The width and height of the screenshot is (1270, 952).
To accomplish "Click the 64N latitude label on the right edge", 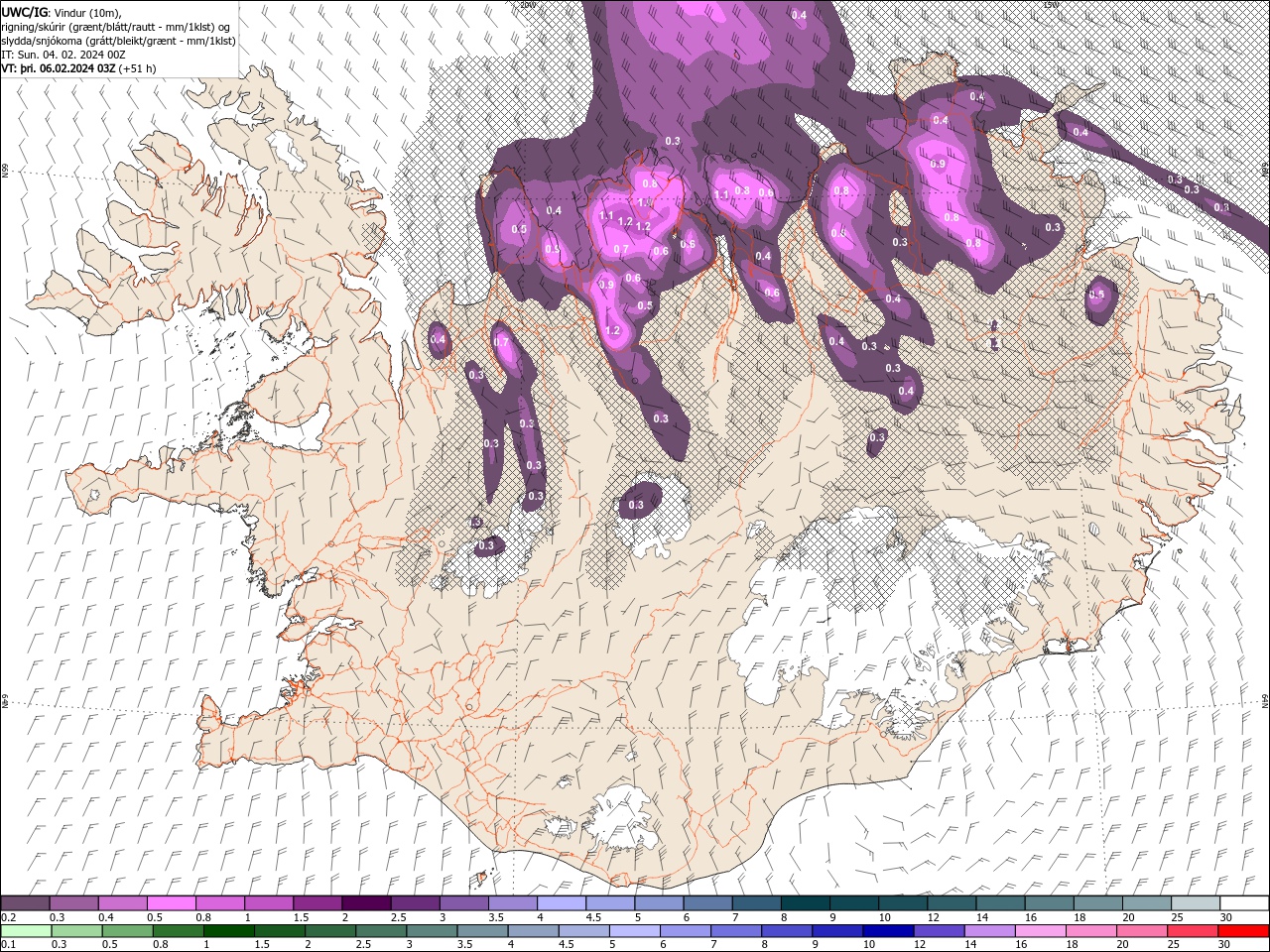I will click(x=1265, y=700).
